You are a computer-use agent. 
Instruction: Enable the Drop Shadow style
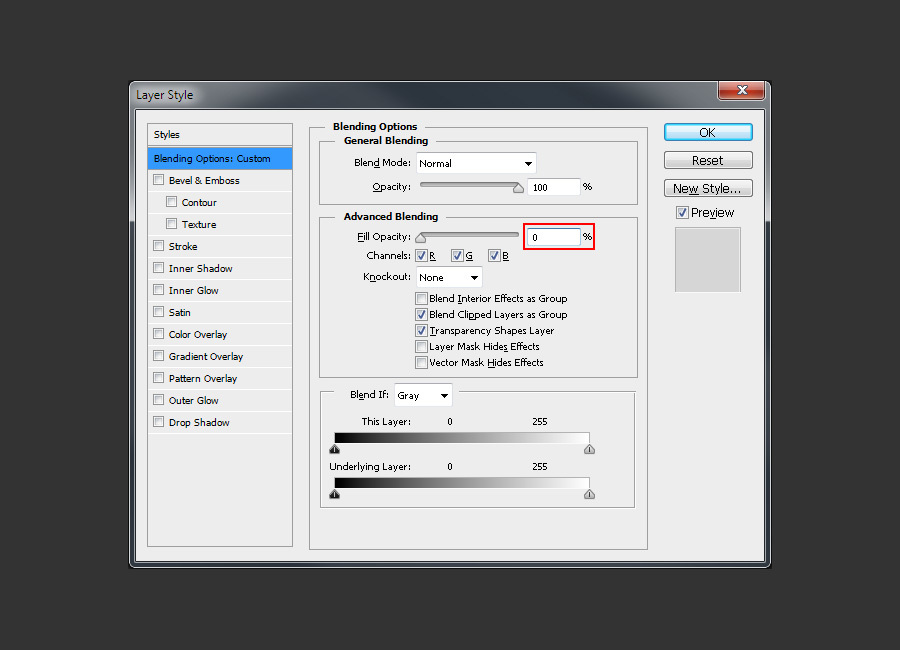pyautogui.click(x=157, y=422)
